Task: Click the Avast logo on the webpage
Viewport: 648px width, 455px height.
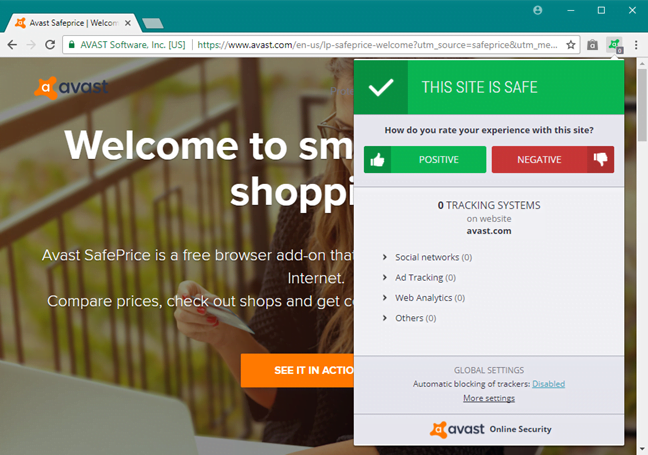Action: click(71, 88)
